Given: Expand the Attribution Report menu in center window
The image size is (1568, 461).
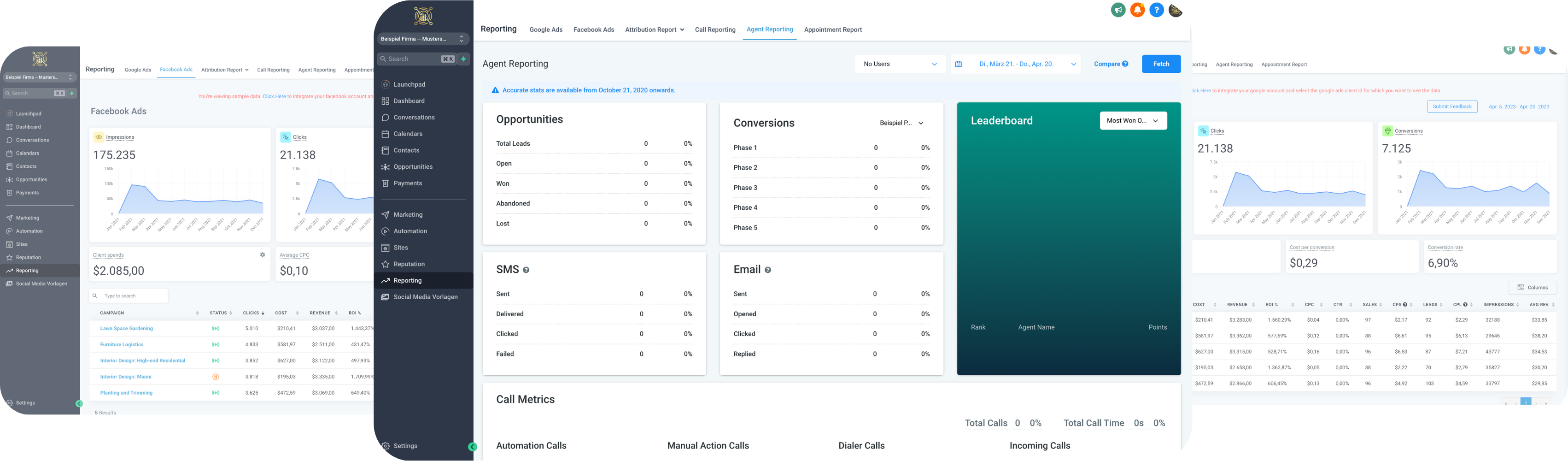Looking at the screenshot, I should pyautogui.click(x=655, y=30).
